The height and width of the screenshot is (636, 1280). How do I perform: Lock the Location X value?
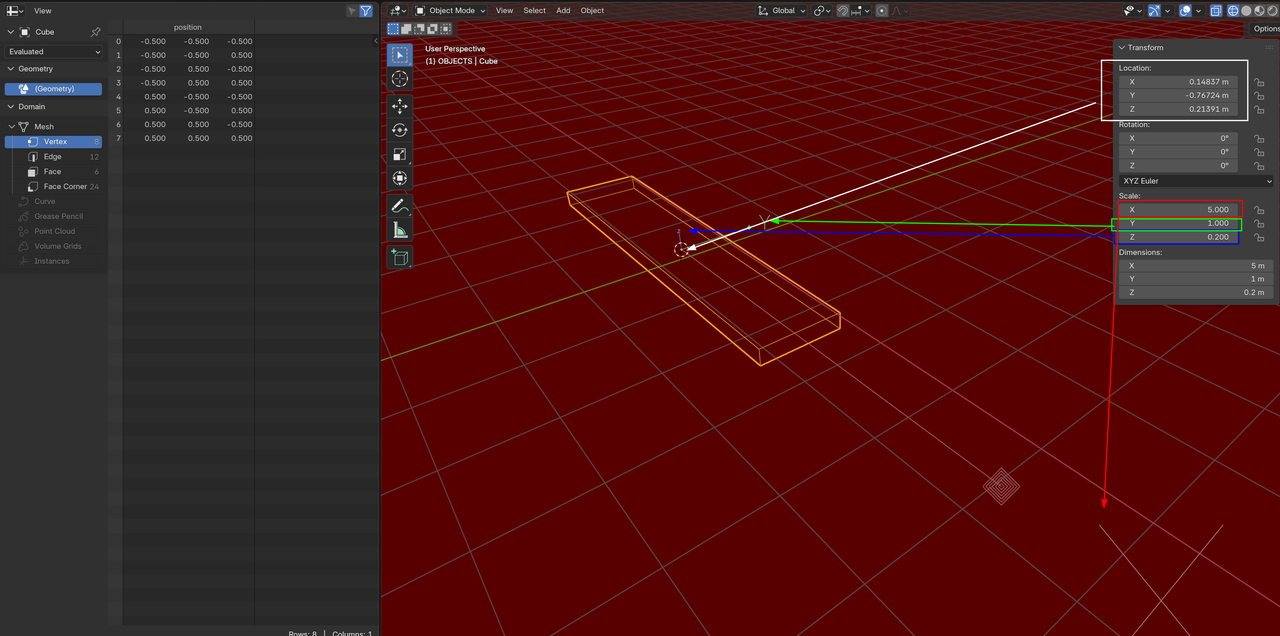click(1259, 82)
